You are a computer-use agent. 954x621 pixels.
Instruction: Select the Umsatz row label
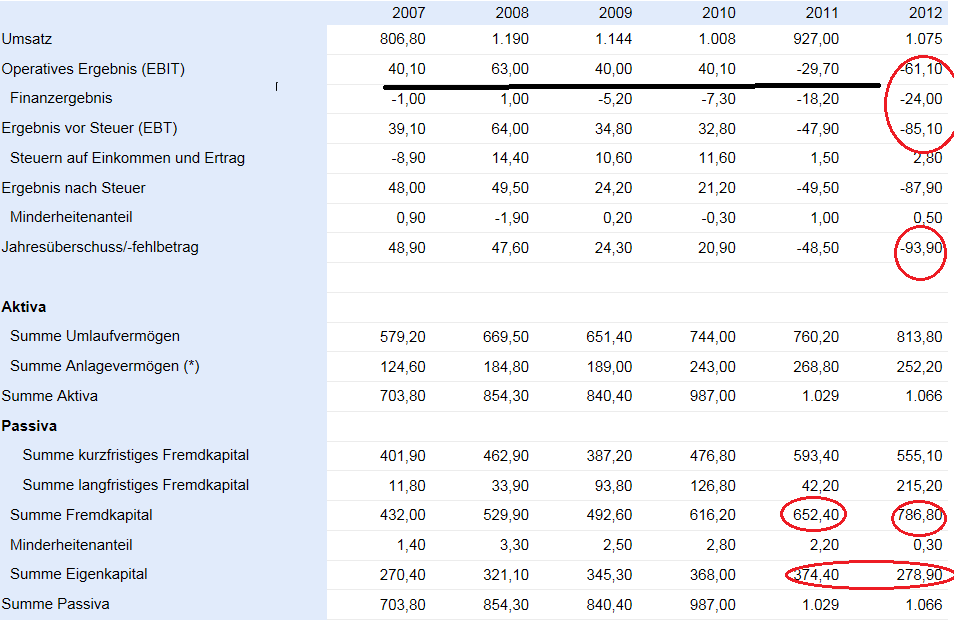click(27, 39)
